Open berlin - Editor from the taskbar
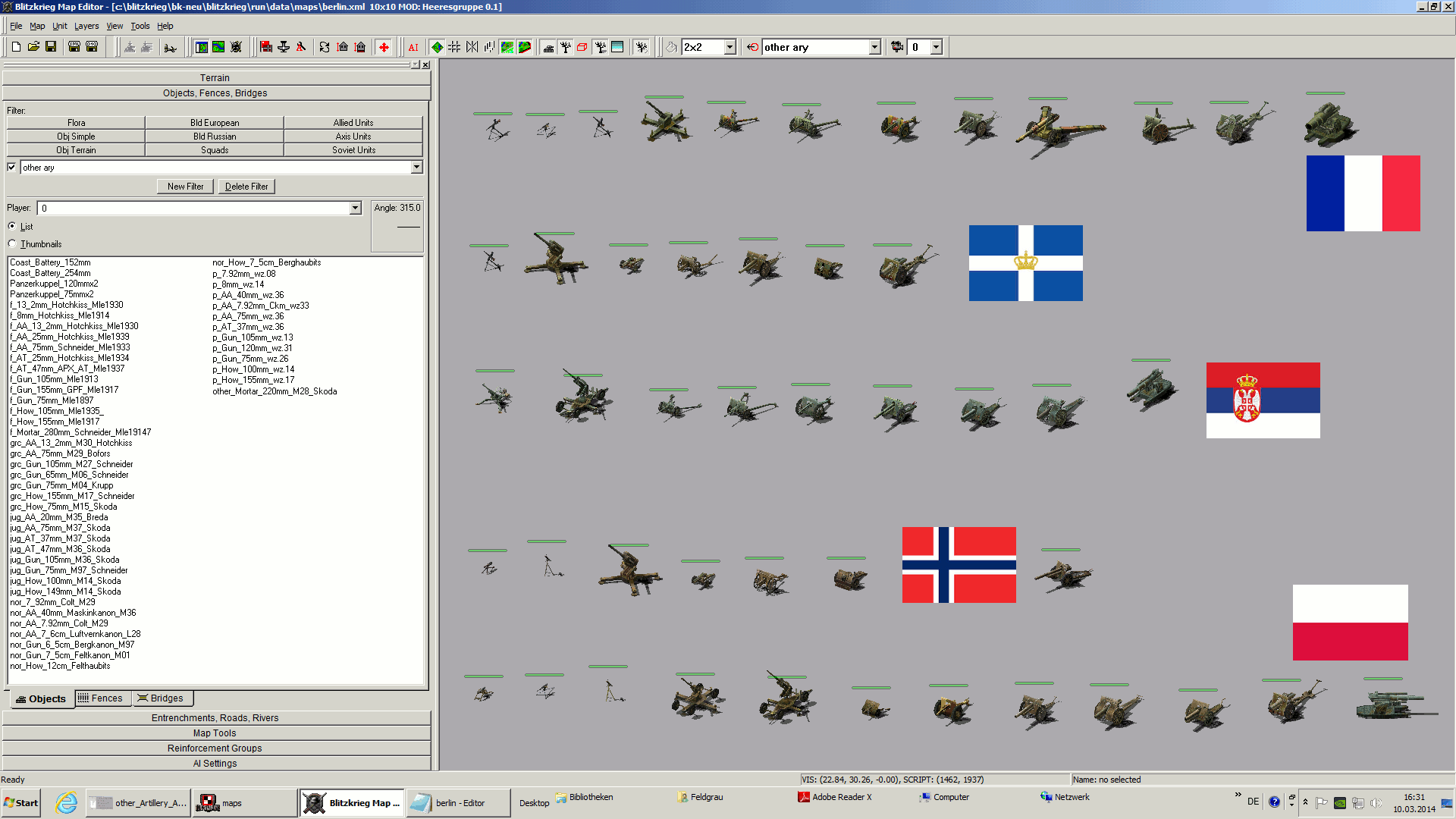Image resolution: width=1456 pixels, height=819 pixels. click(x=457, y=803)
